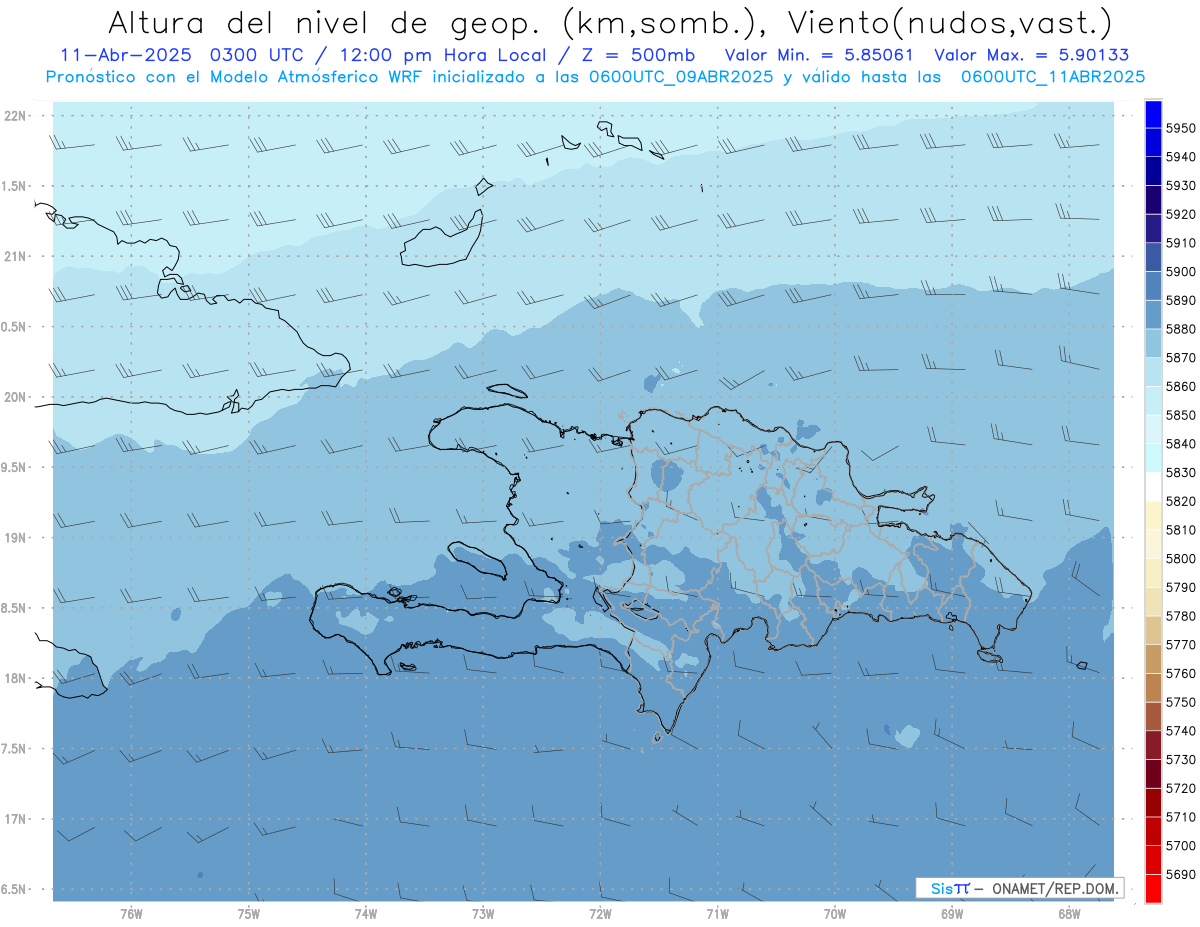The width and height of the screenshot is (1200, 927).
Task: Click the '5770' colorbar label
Action: coord(1181,644)
